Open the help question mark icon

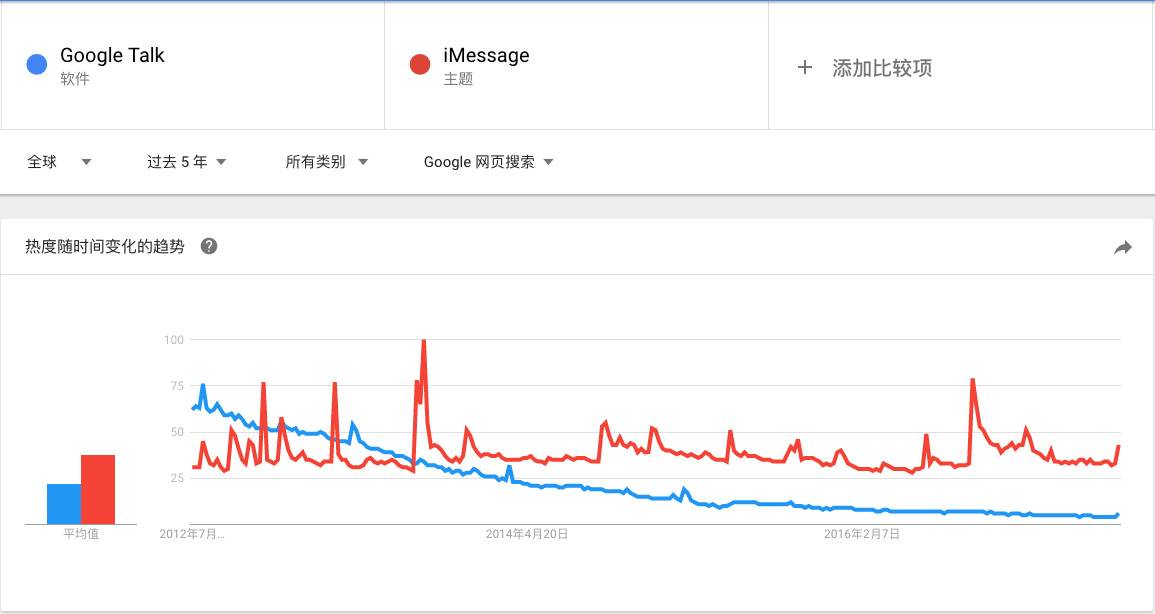tap(209, 247)
